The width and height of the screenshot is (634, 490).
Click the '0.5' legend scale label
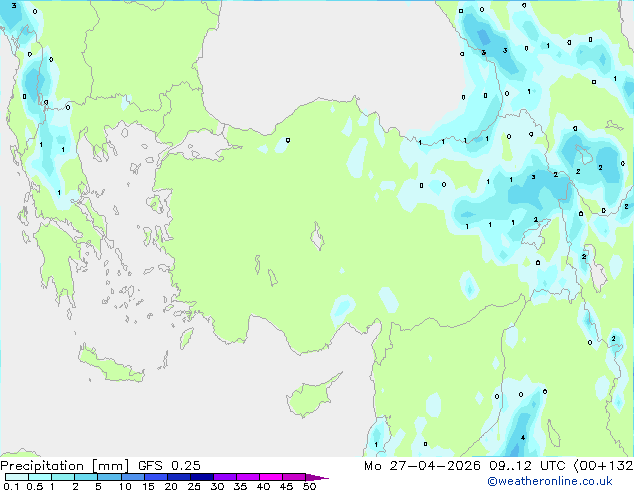tap(35, 486)
